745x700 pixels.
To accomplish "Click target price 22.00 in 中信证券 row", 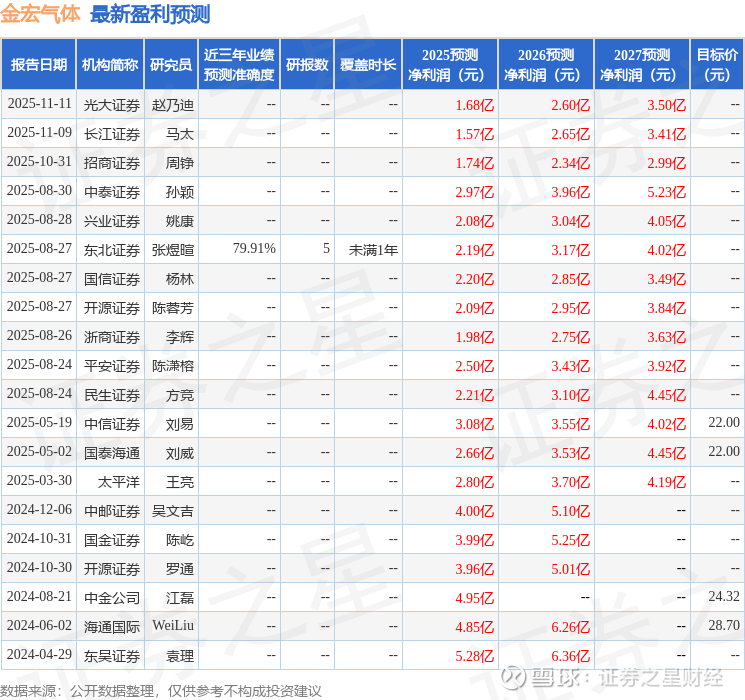I will 724,422.
